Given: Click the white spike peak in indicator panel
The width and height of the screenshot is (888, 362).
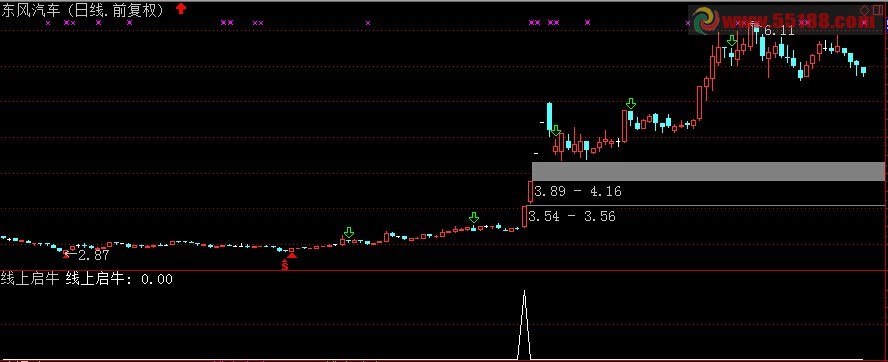Looking at the screenshot, I should tap(524, 292).
